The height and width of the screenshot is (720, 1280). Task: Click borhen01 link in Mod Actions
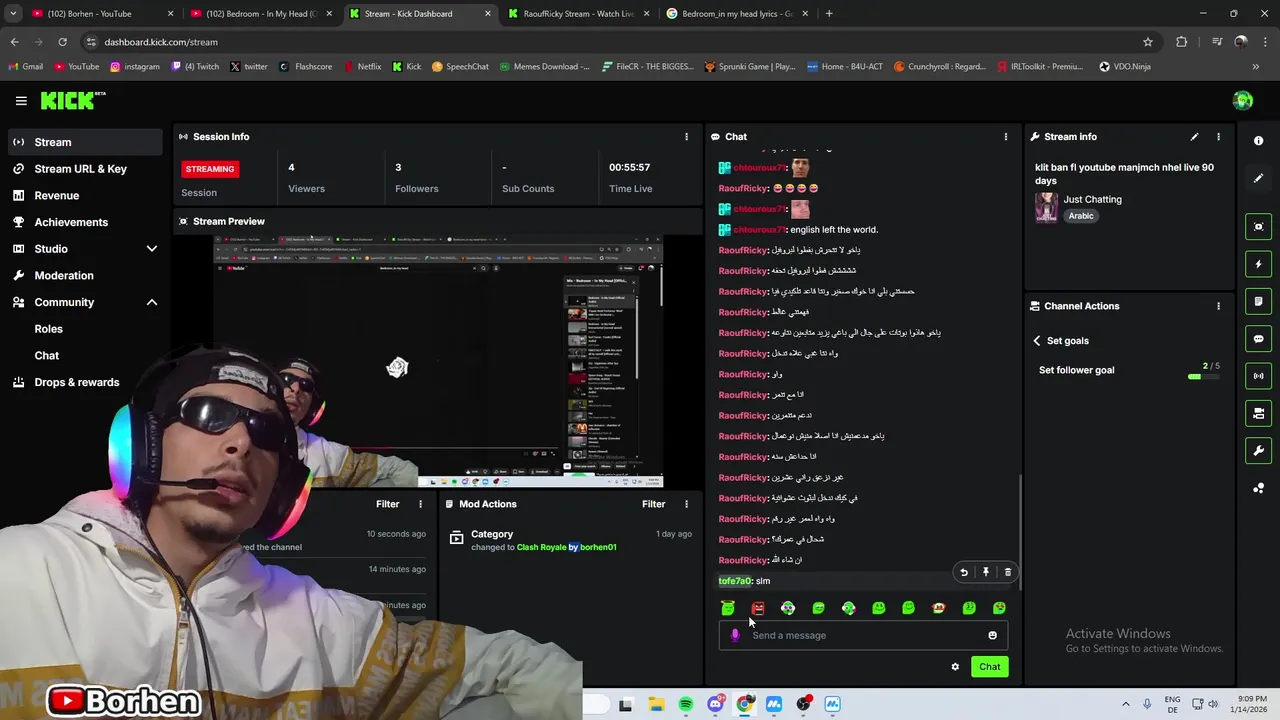coord(598,548)
